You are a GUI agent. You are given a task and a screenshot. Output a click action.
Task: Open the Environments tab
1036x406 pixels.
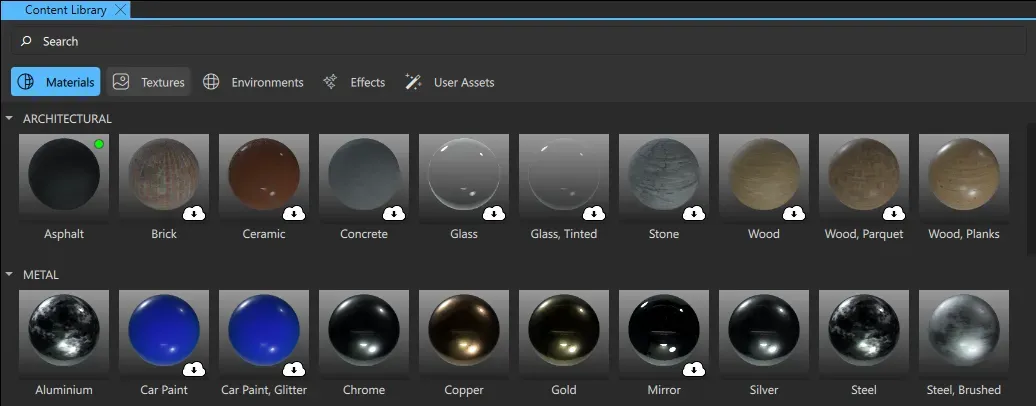[x=253, y=82]
